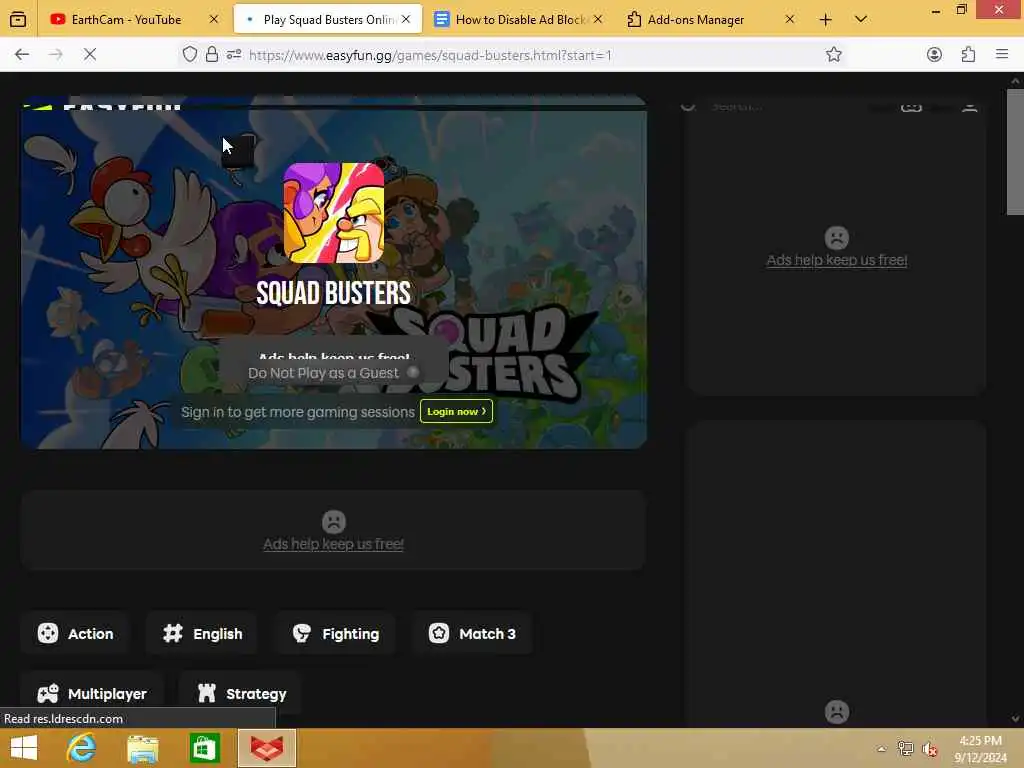Viewport: 1024px width, 768px height.
Task: Click the sad face icon in the sidebar ad
Action: [x=837, y=238]
